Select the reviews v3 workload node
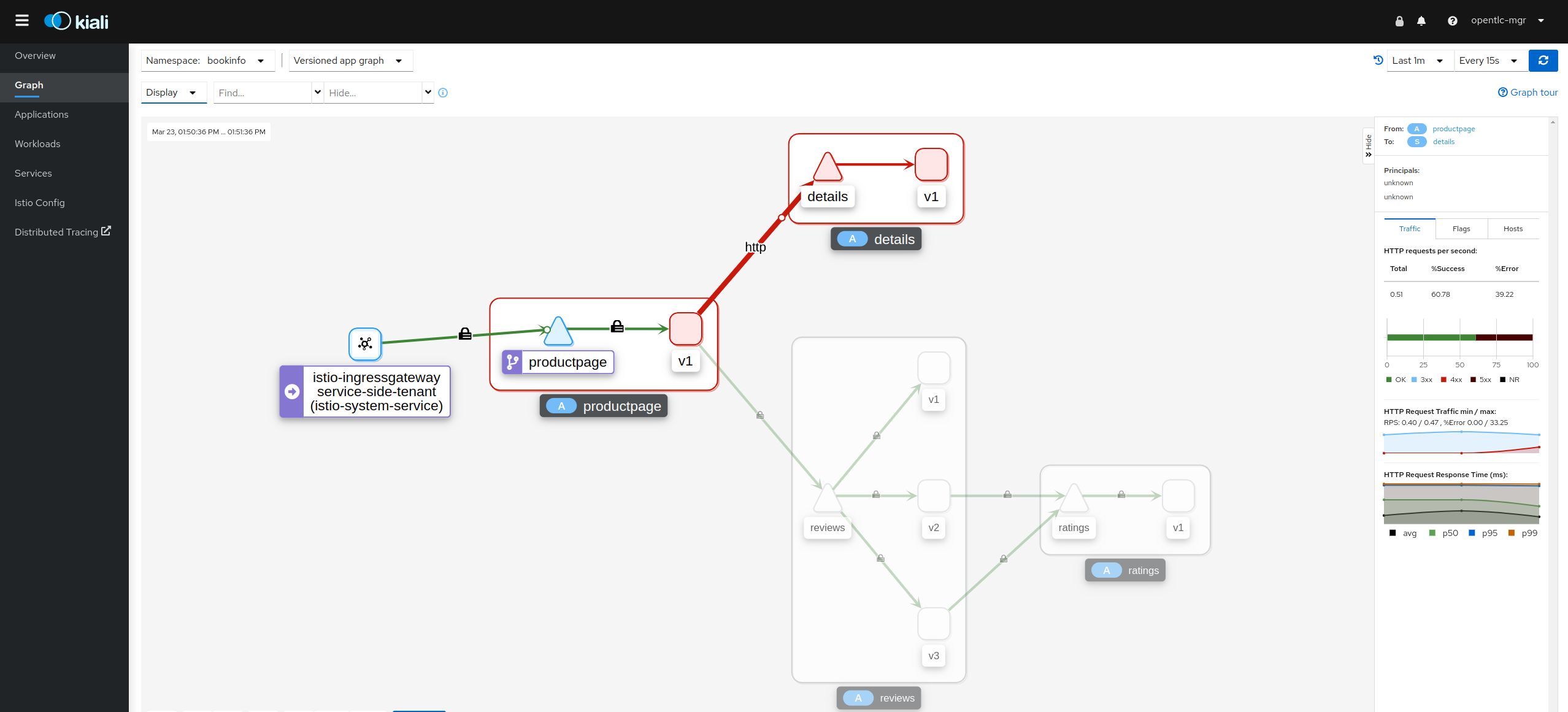The width and height of the screenshot is (1568, 712). point(934,624)
